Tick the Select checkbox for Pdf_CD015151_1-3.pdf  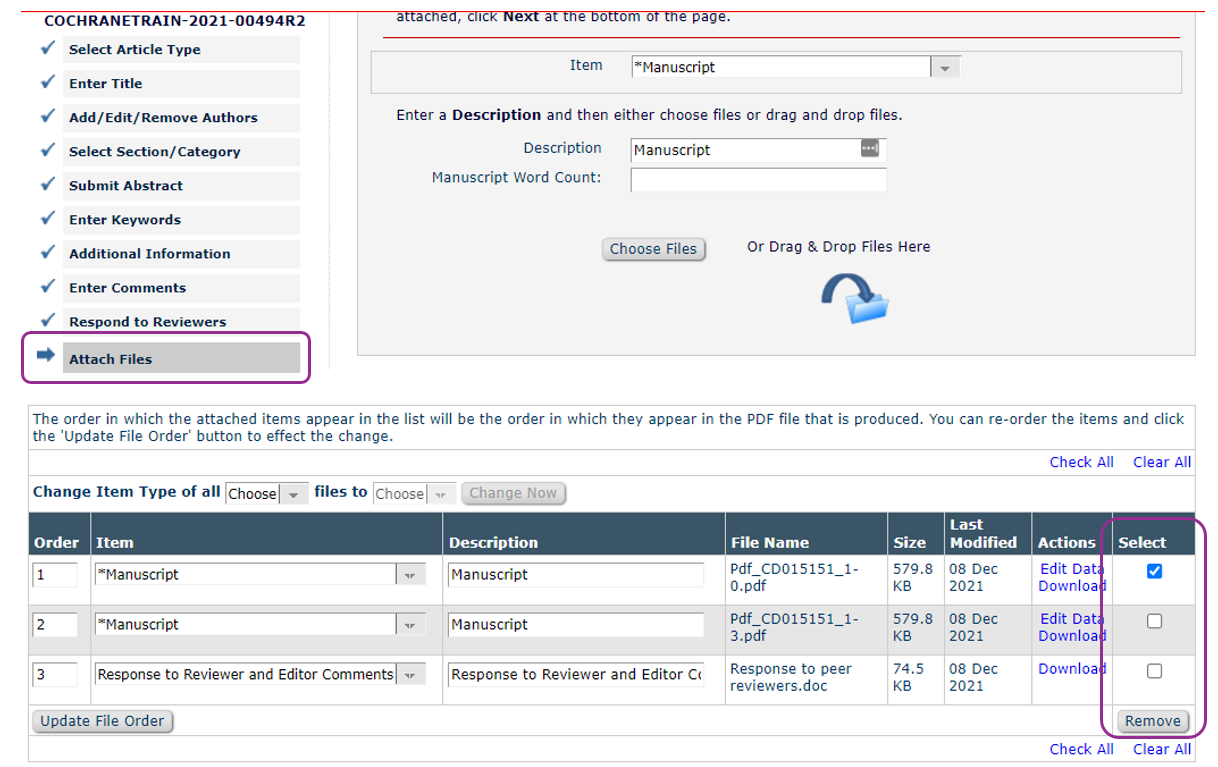(x=1154, y=621)
